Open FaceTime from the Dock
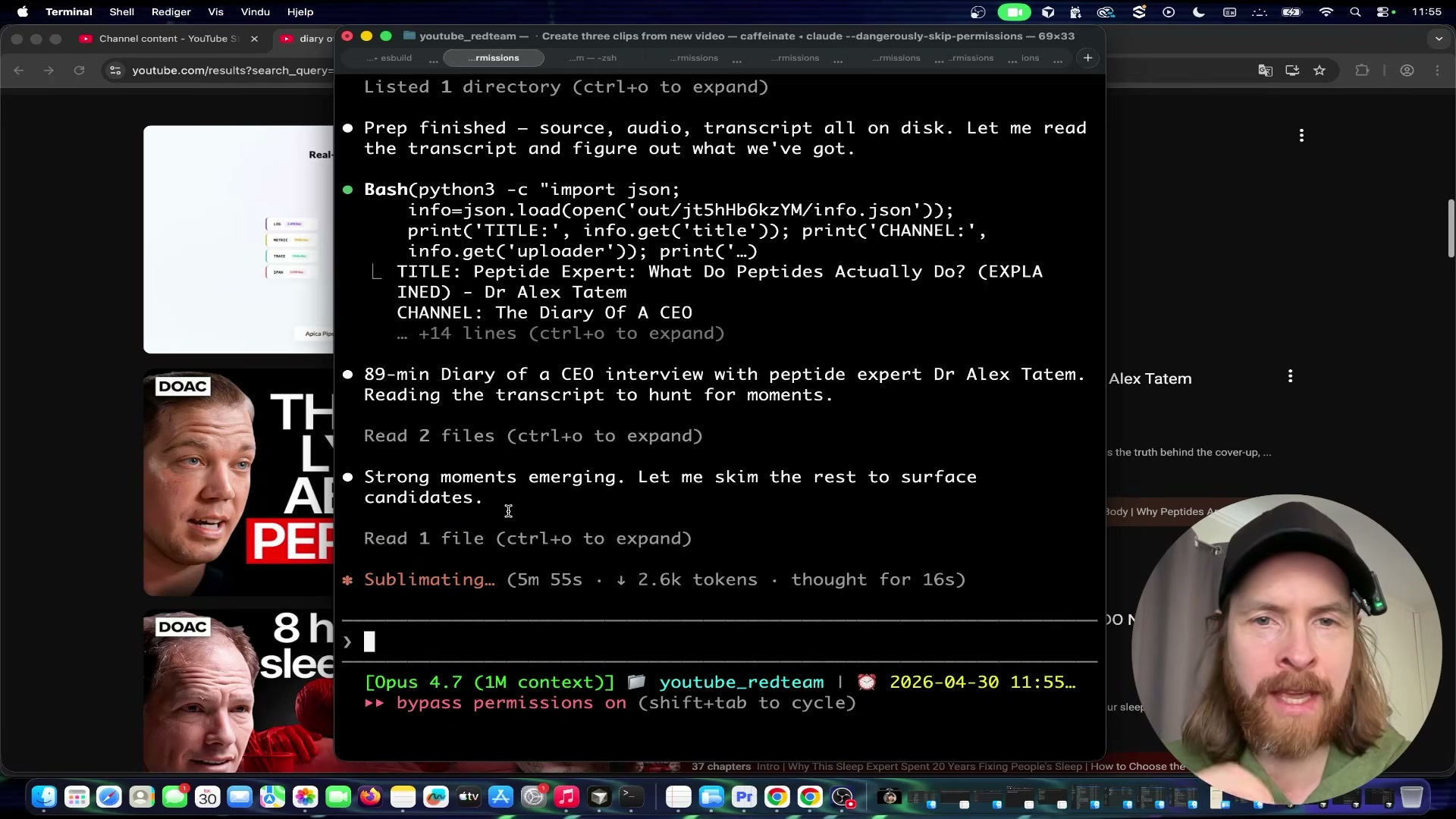1456x819 pixels. [x=337, y=797]
